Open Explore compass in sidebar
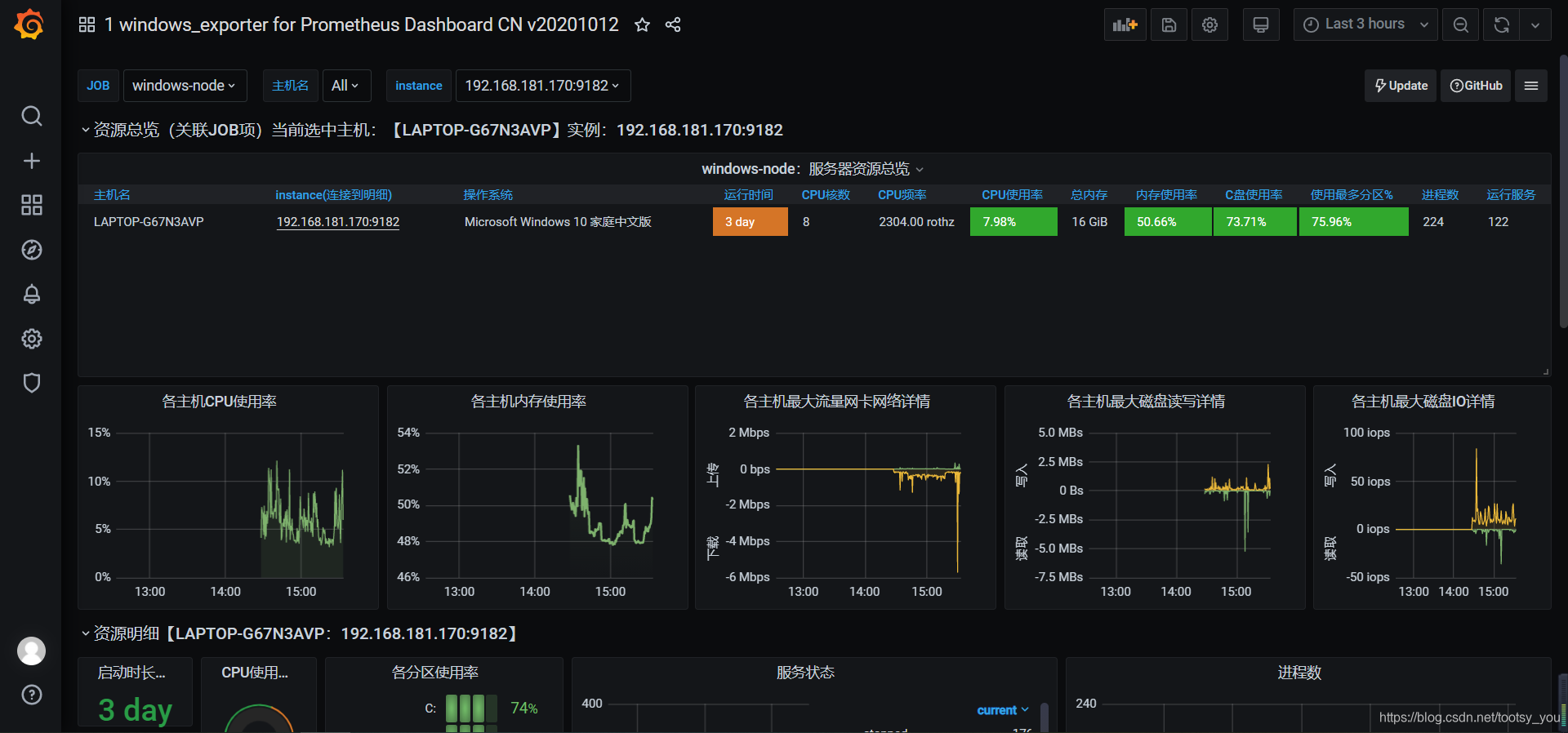Image resolution: width=1568 pixels, height=733 pixels. coord(31,250)
